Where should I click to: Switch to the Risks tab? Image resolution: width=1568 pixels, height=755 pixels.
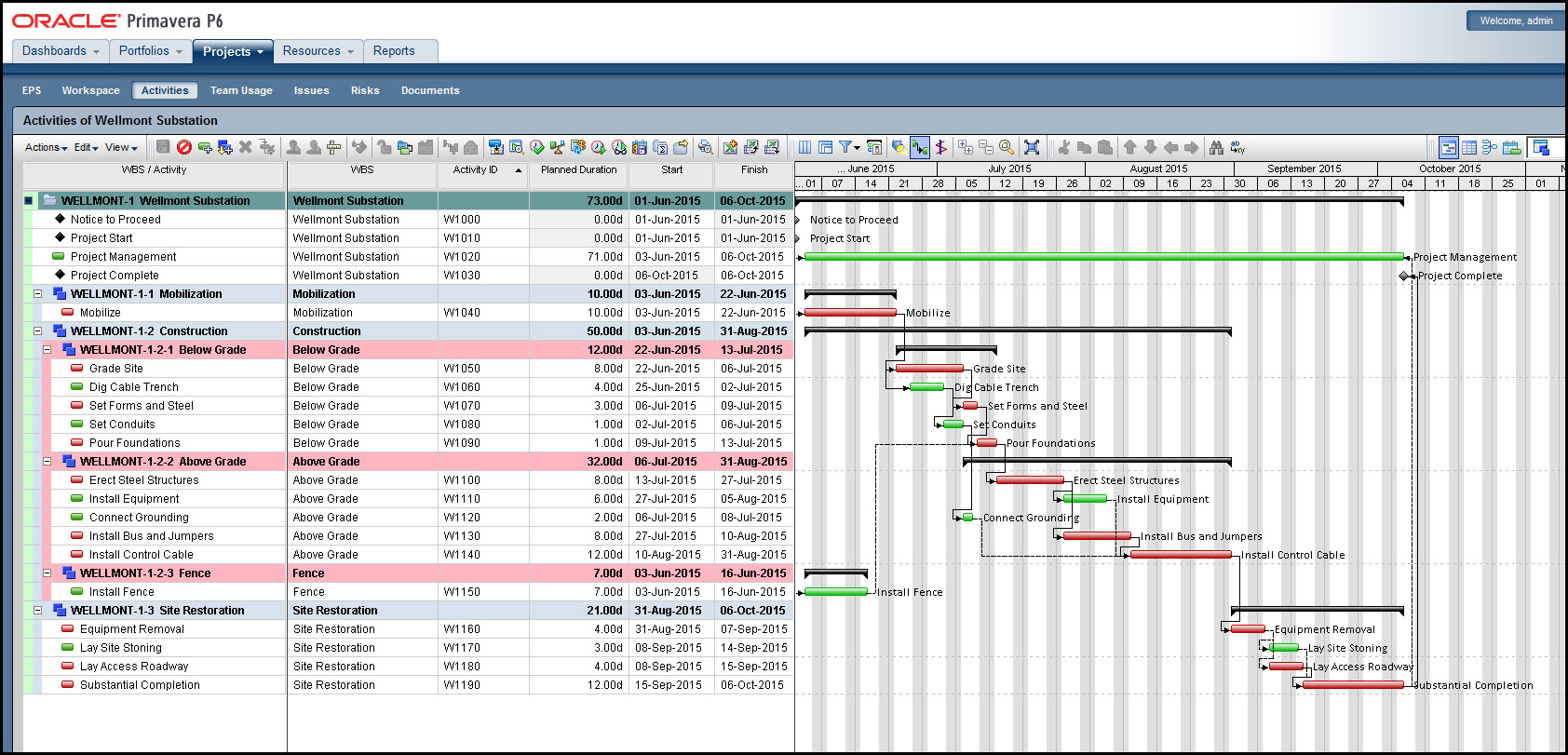tap(365, 90)
